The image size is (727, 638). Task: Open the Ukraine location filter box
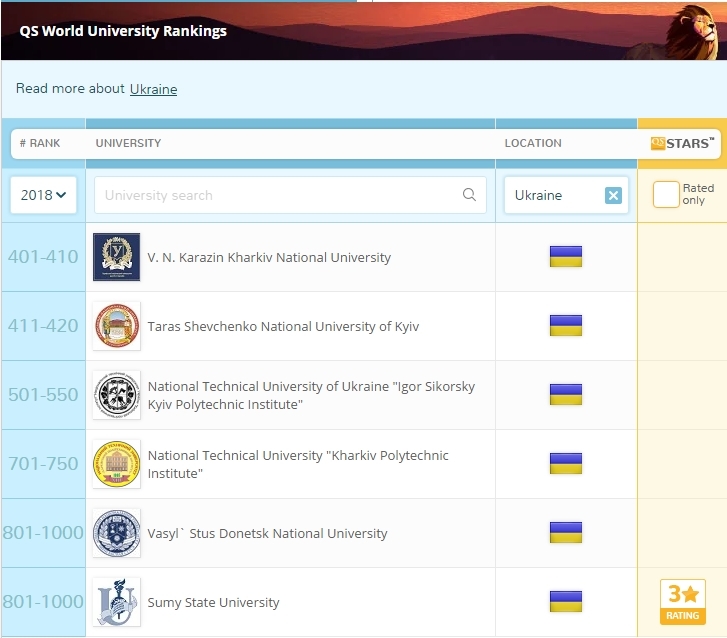(x=566, y=195)
